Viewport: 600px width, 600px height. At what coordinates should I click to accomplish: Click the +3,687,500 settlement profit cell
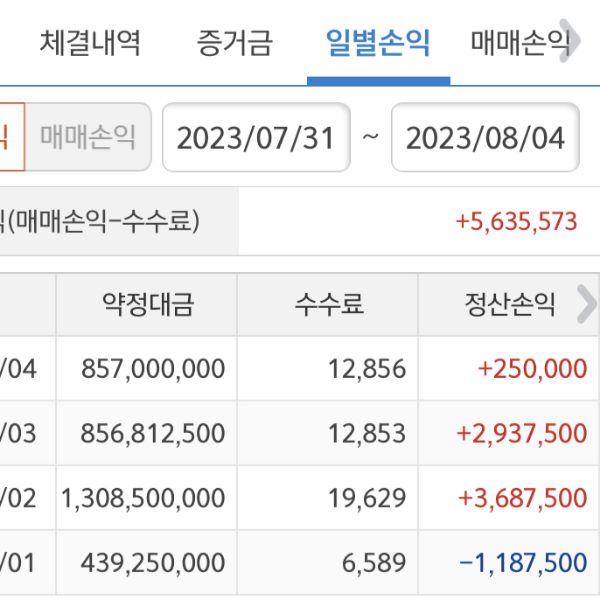(521, 498)
